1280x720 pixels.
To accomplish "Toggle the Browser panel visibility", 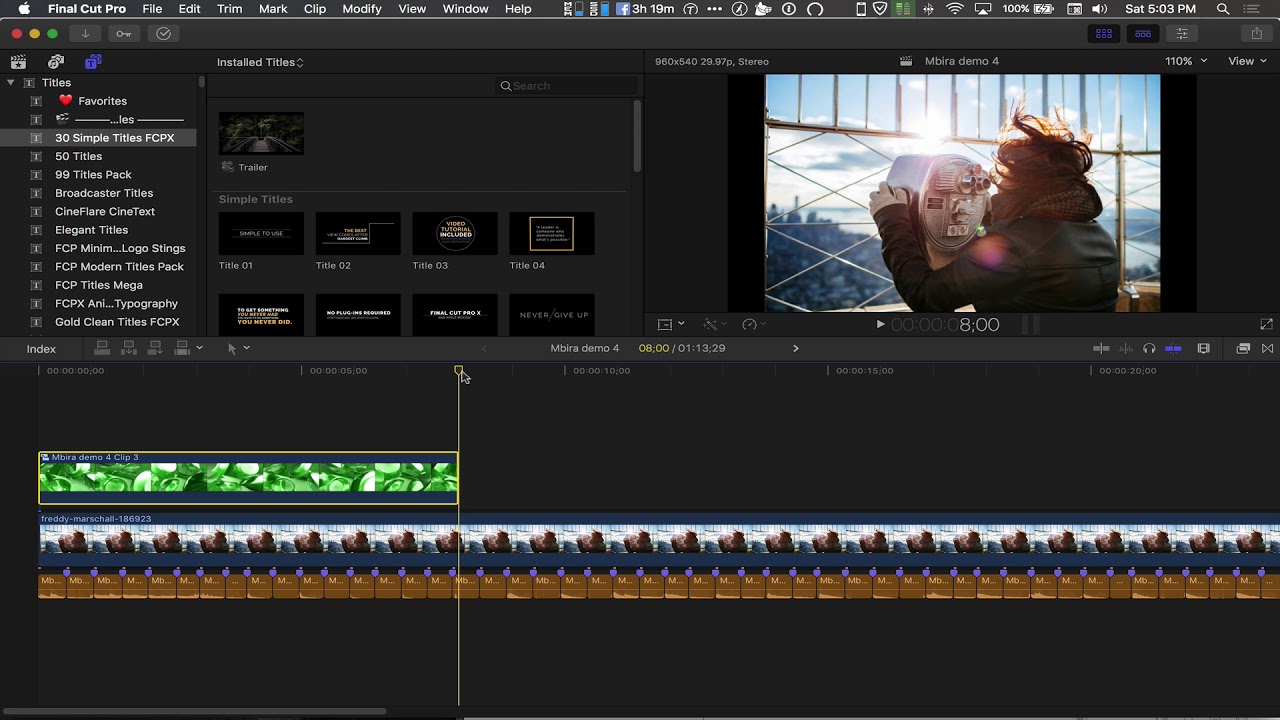I will click(x=1104, y=33).
